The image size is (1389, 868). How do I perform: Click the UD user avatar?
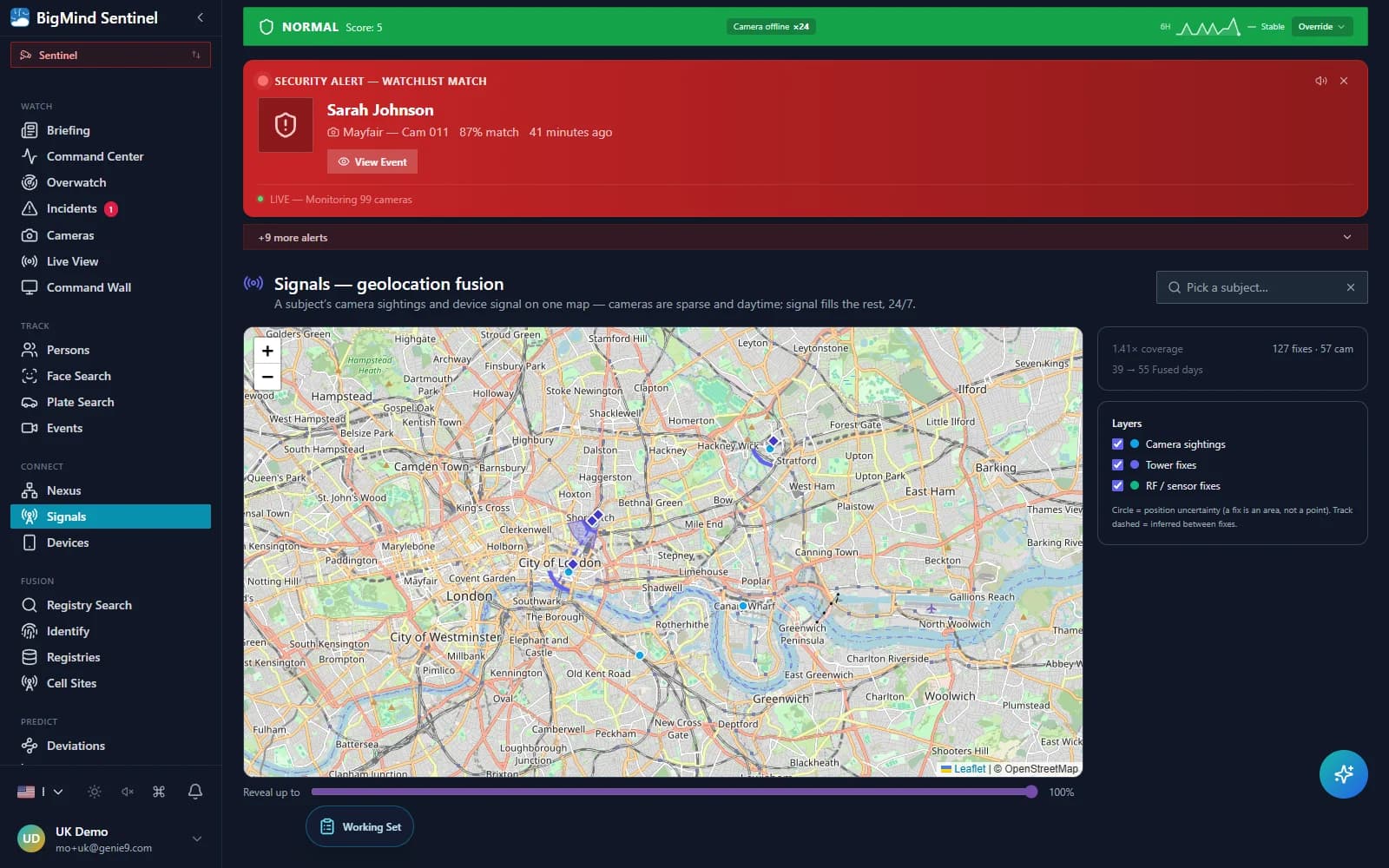(31, 838)
